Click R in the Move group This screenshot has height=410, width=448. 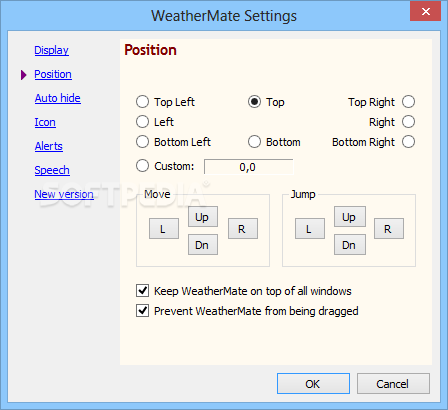[x=243, y=229]
